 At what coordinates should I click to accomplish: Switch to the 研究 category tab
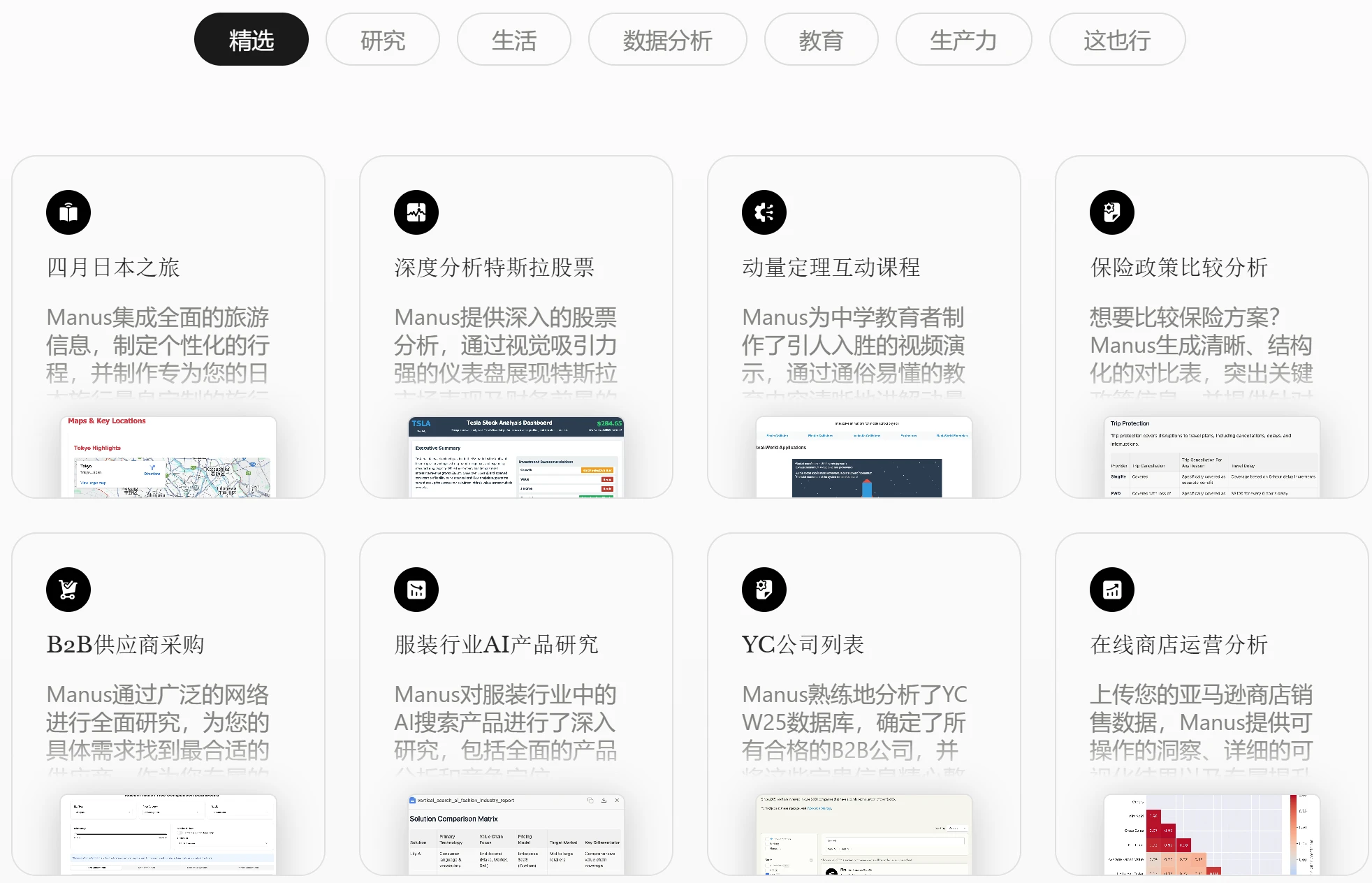pyautogui.click(x=382, y=40)
